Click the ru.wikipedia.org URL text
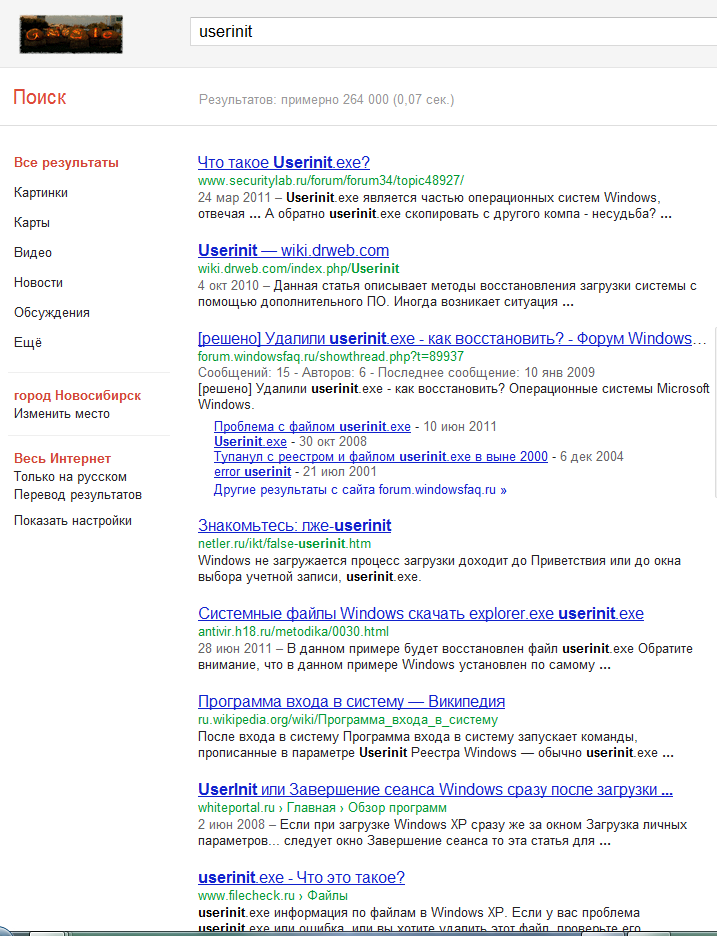Screen dimensions: 717x936 click(x=347, y=719)
